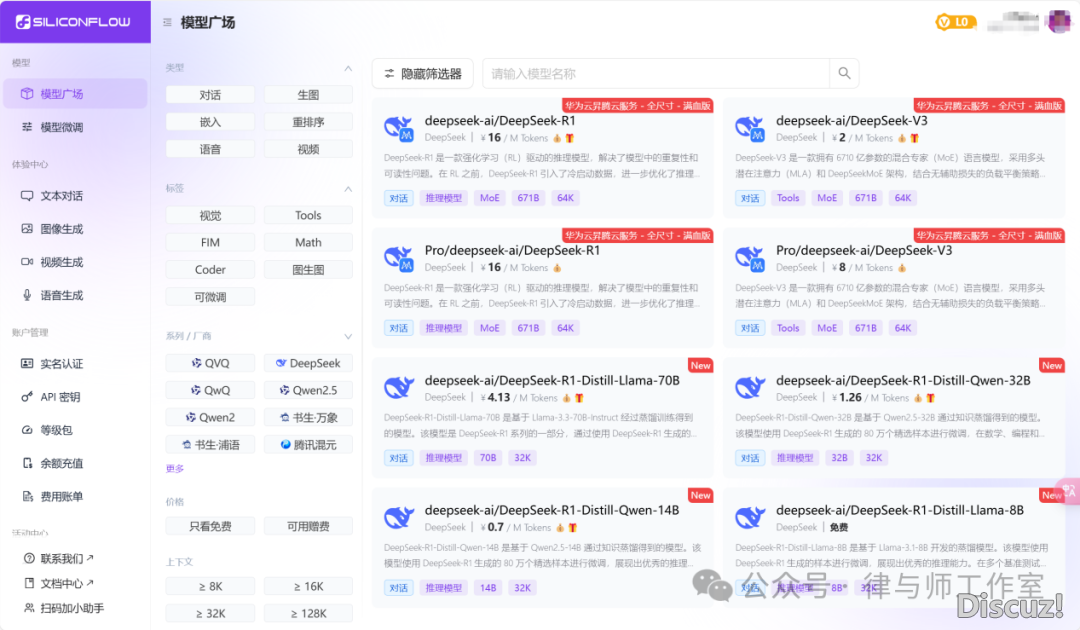The height and width of the screenshot is (630, 1080).
Task: Click the model name search field
Action: pos(656,74)
